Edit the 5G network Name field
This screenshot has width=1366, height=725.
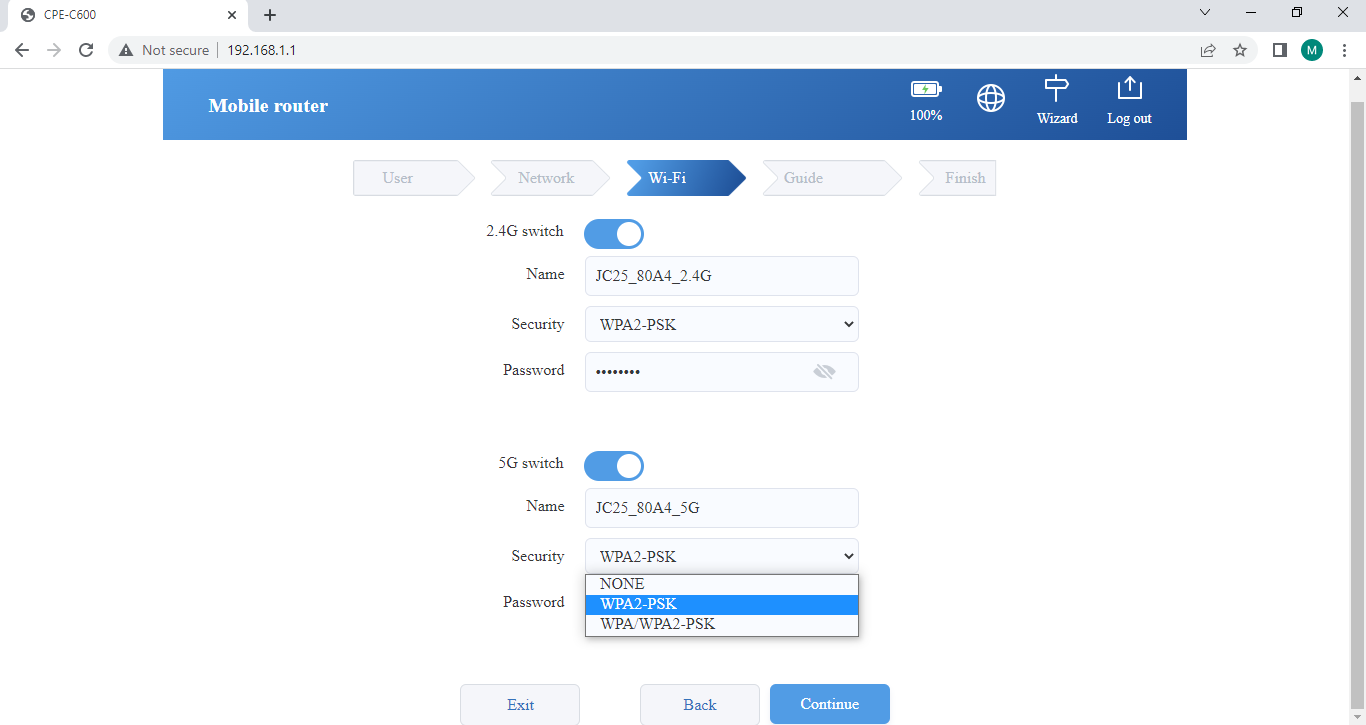722,508
